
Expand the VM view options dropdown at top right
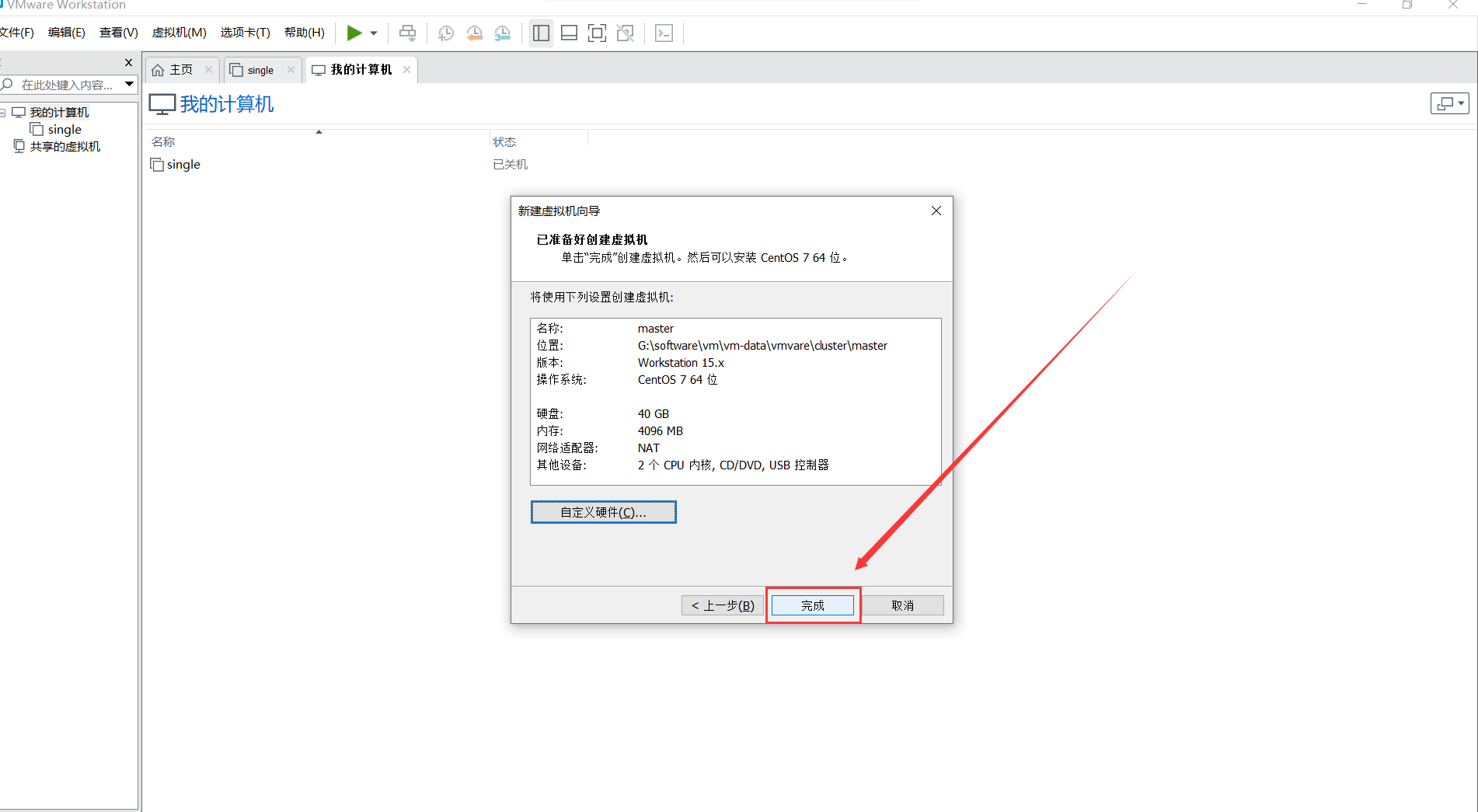(x=1461, y=103)
